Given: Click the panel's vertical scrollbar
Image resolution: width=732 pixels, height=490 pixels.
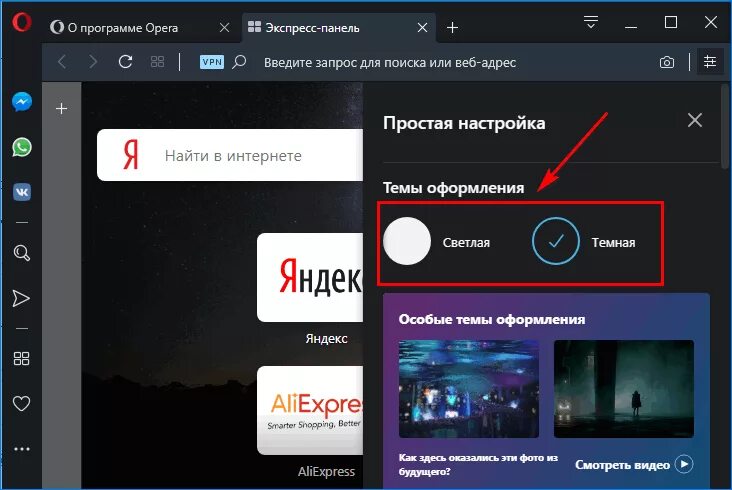Looking at the screenshot, I should 725,126.
